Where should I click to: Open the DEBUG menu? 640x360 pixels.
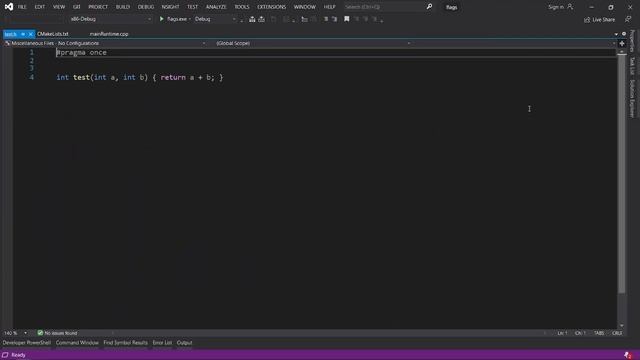(146, 7)
